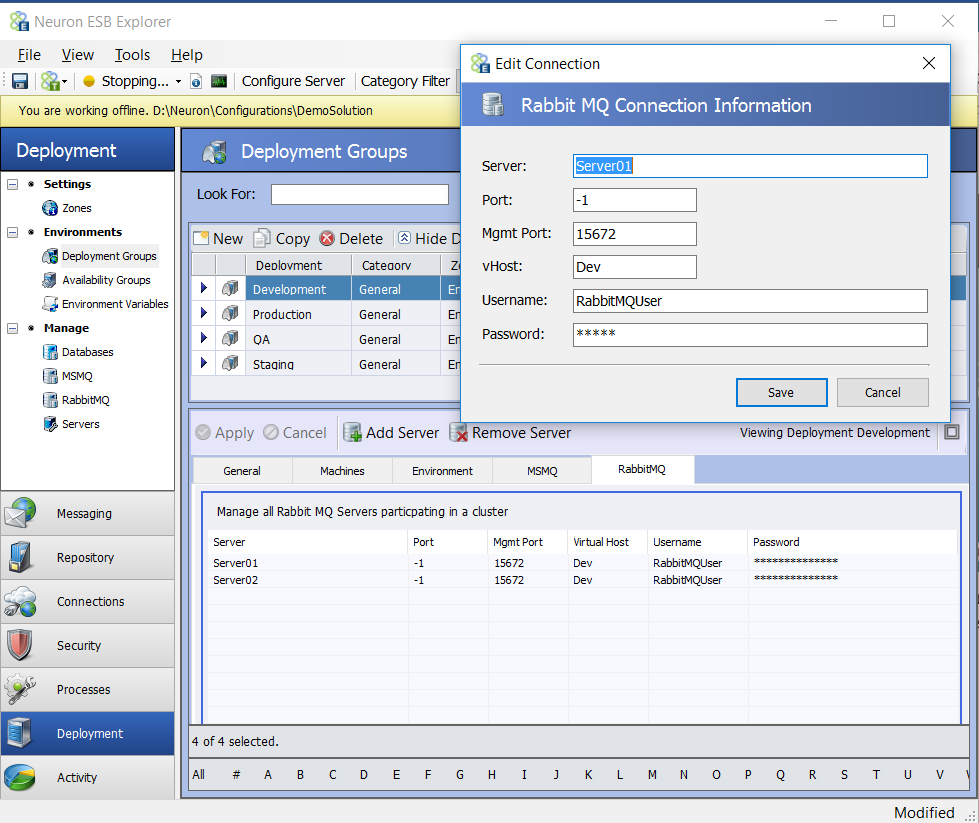Click the greyed Cancel icon in the details toolbar
The image size is (979, 823).
(x=271, y=432)
